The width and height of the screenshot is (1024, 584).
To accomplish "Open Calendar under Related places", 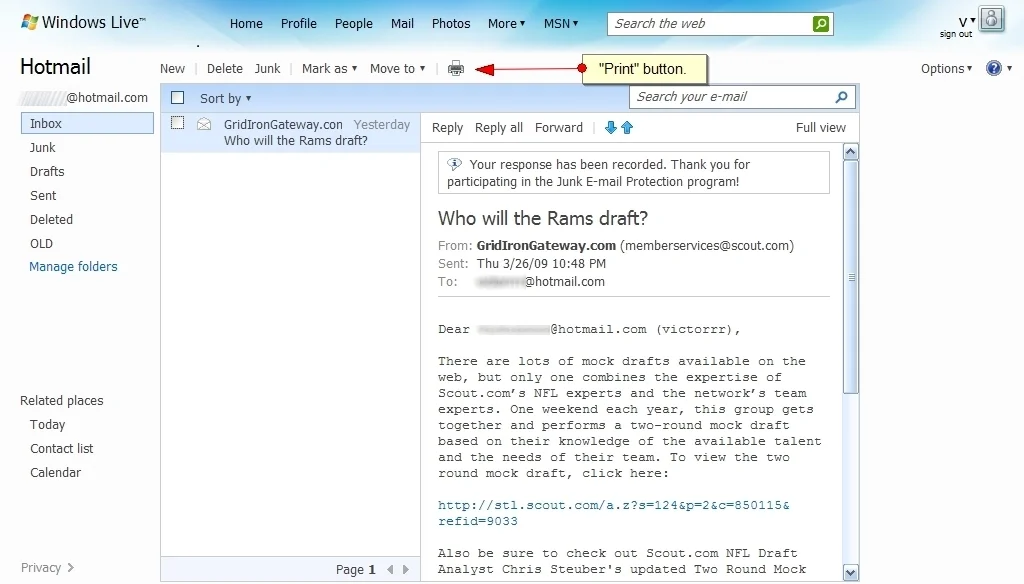I will (56, 473).
